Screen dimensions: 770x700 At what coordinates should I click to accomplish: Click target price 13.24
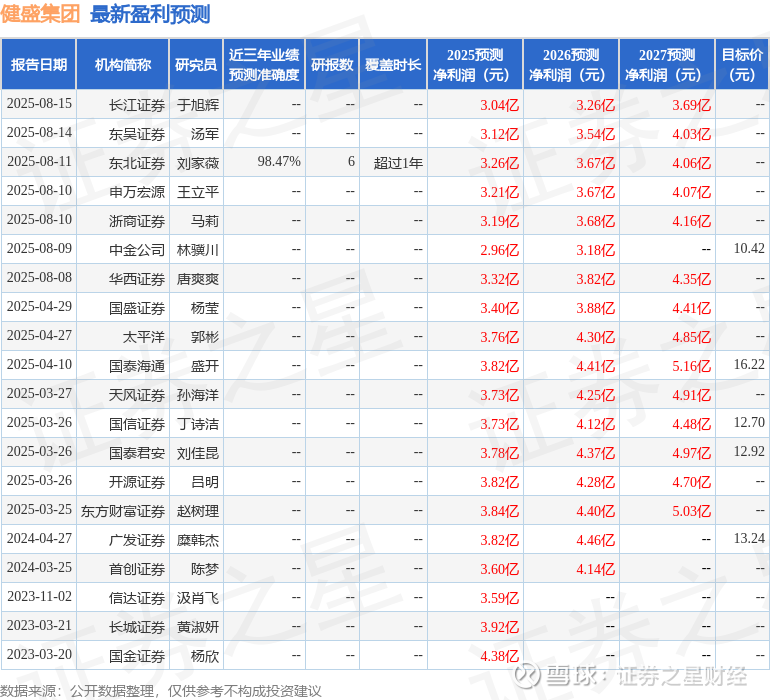(x=749, y=538)
